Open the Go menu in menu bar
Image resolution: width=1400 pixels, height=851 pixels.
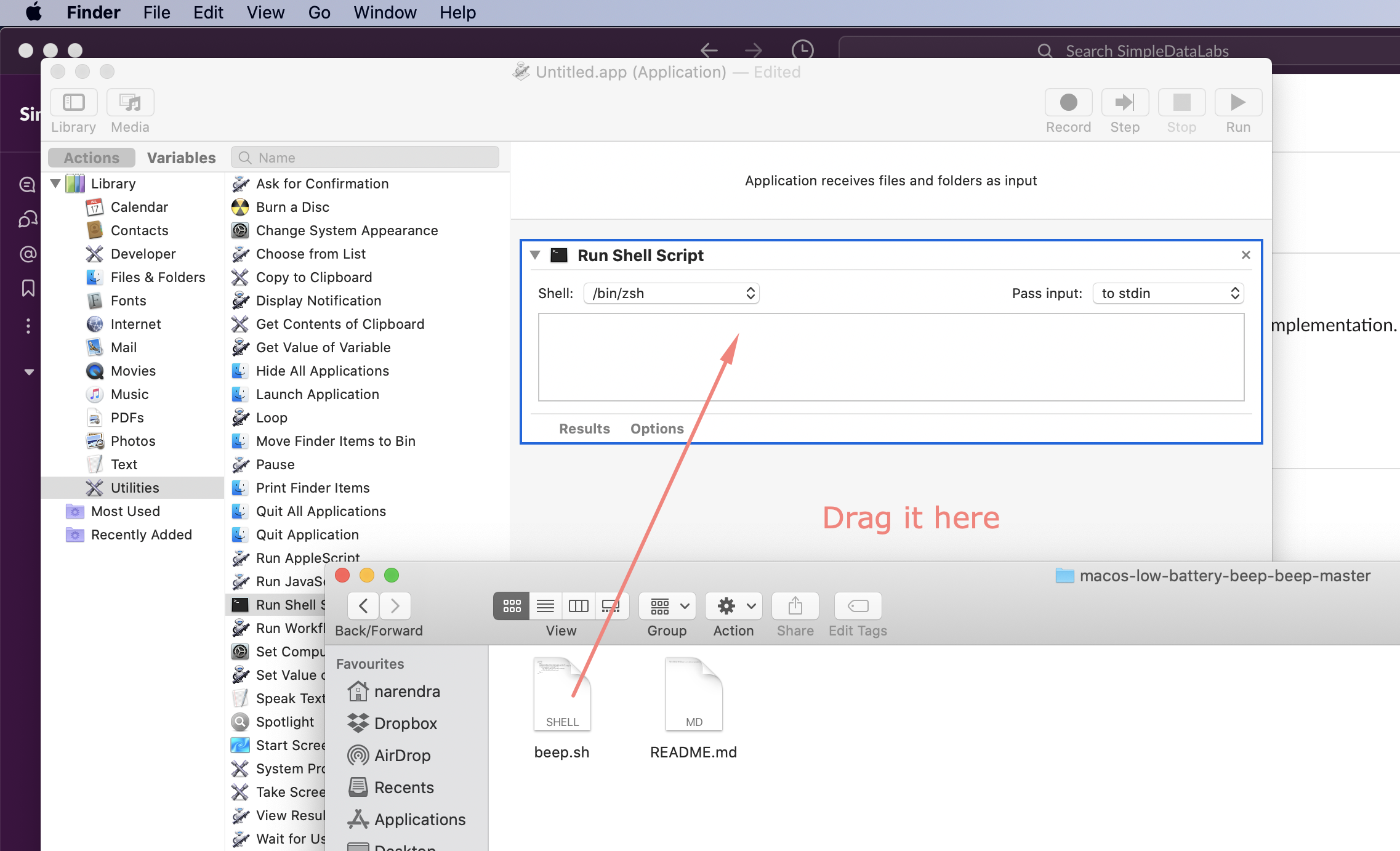[x=319, y=12]
